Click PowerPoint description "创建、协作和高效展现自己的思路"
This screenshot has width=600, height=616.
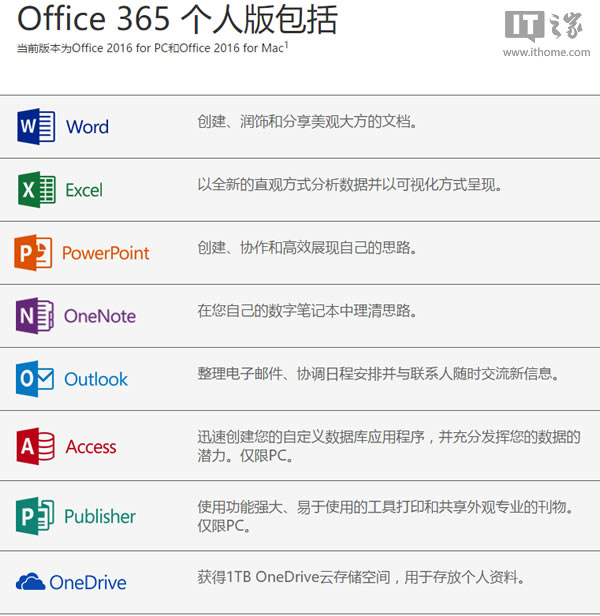click(307, 248)
